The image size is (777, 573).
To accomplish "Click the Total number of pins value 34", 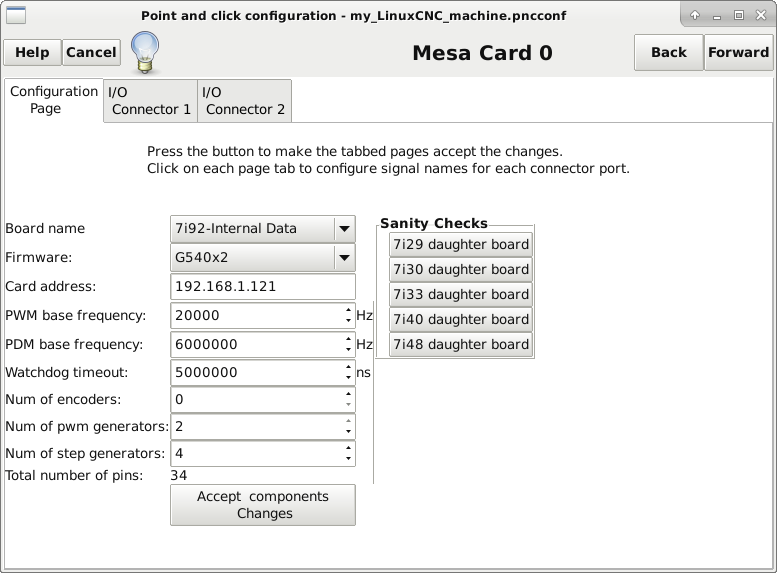I will pos(179,476).
